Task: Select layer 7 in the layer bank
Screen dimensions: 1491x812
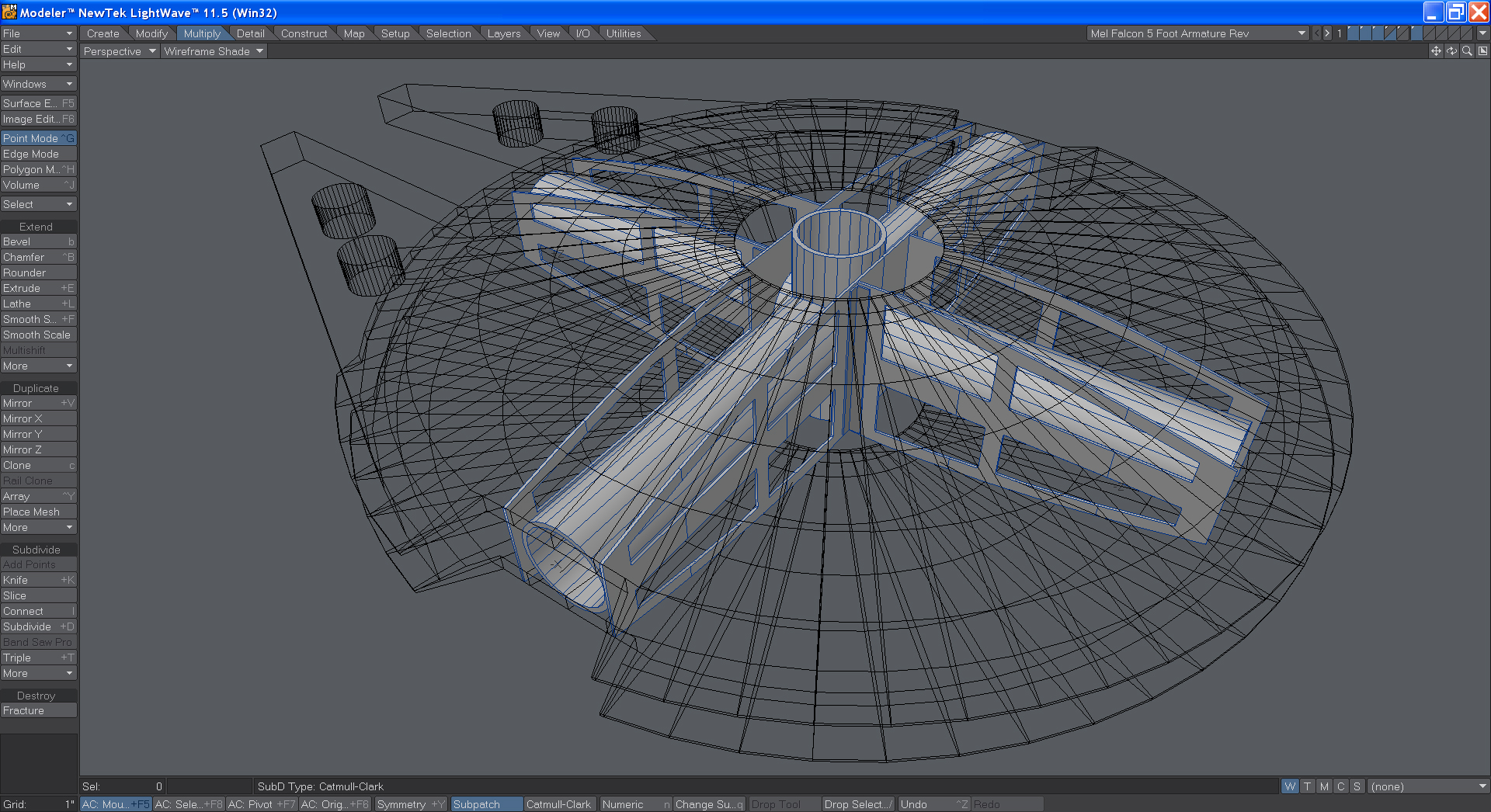Action: [1429, 33]
